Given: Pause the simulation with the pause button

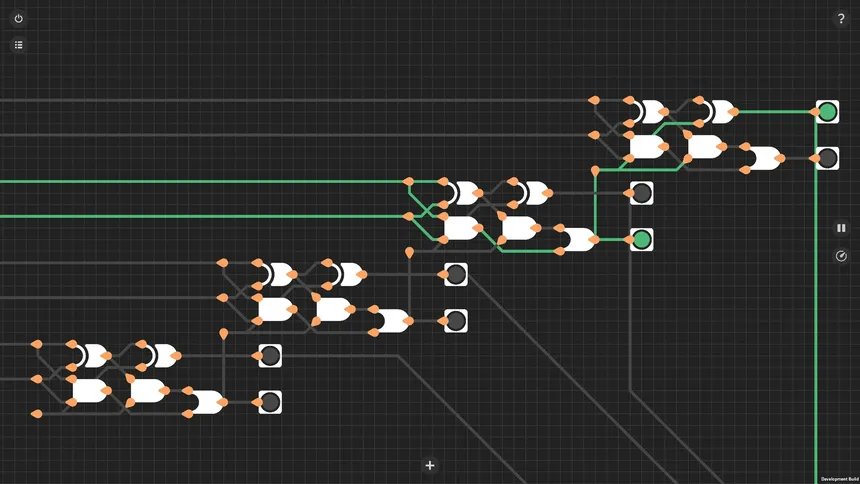Looking at the screenshot, I should [x=841, y=228].
